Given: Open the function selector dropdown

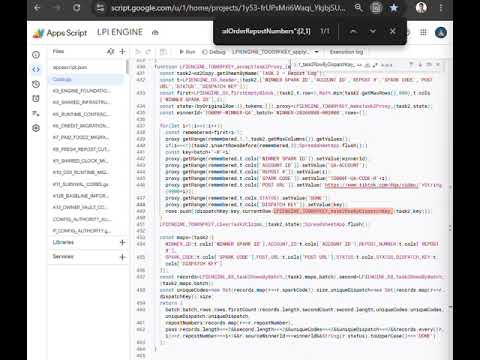Looking at the screenshot, I should tap(275, 52).
